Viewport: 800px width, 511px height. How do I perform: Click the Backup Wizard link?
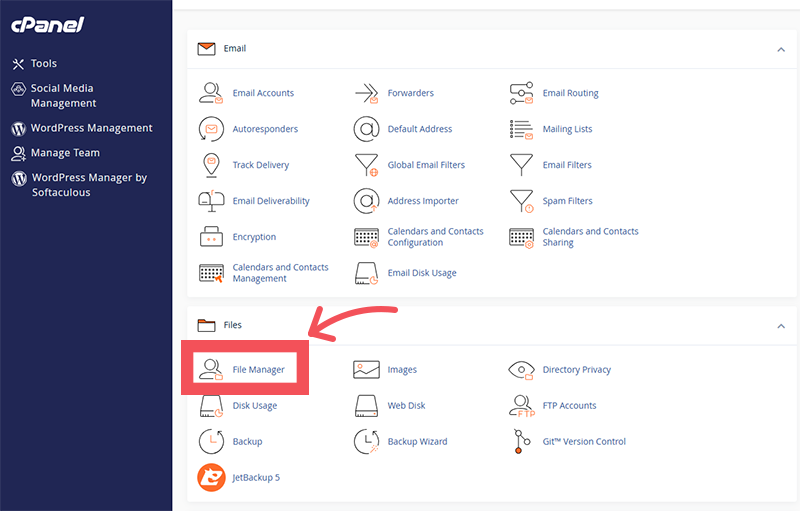click(x=417, y=442)
